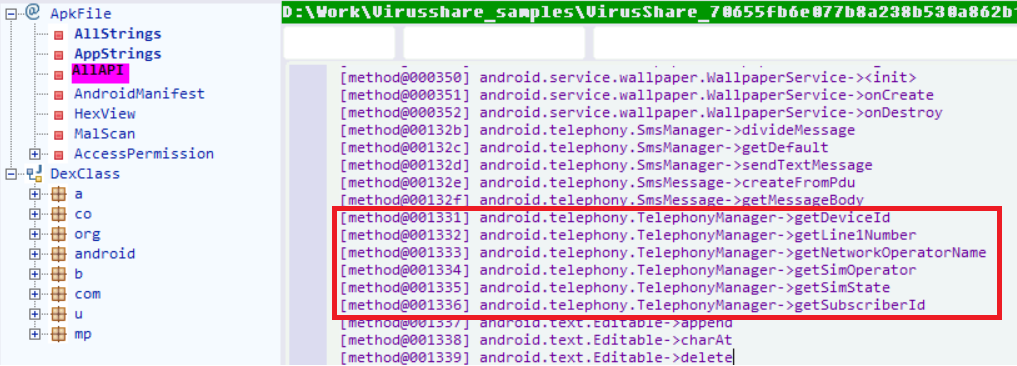
Task: Click the package icon next to 'mp'
Action: (59, 334)
